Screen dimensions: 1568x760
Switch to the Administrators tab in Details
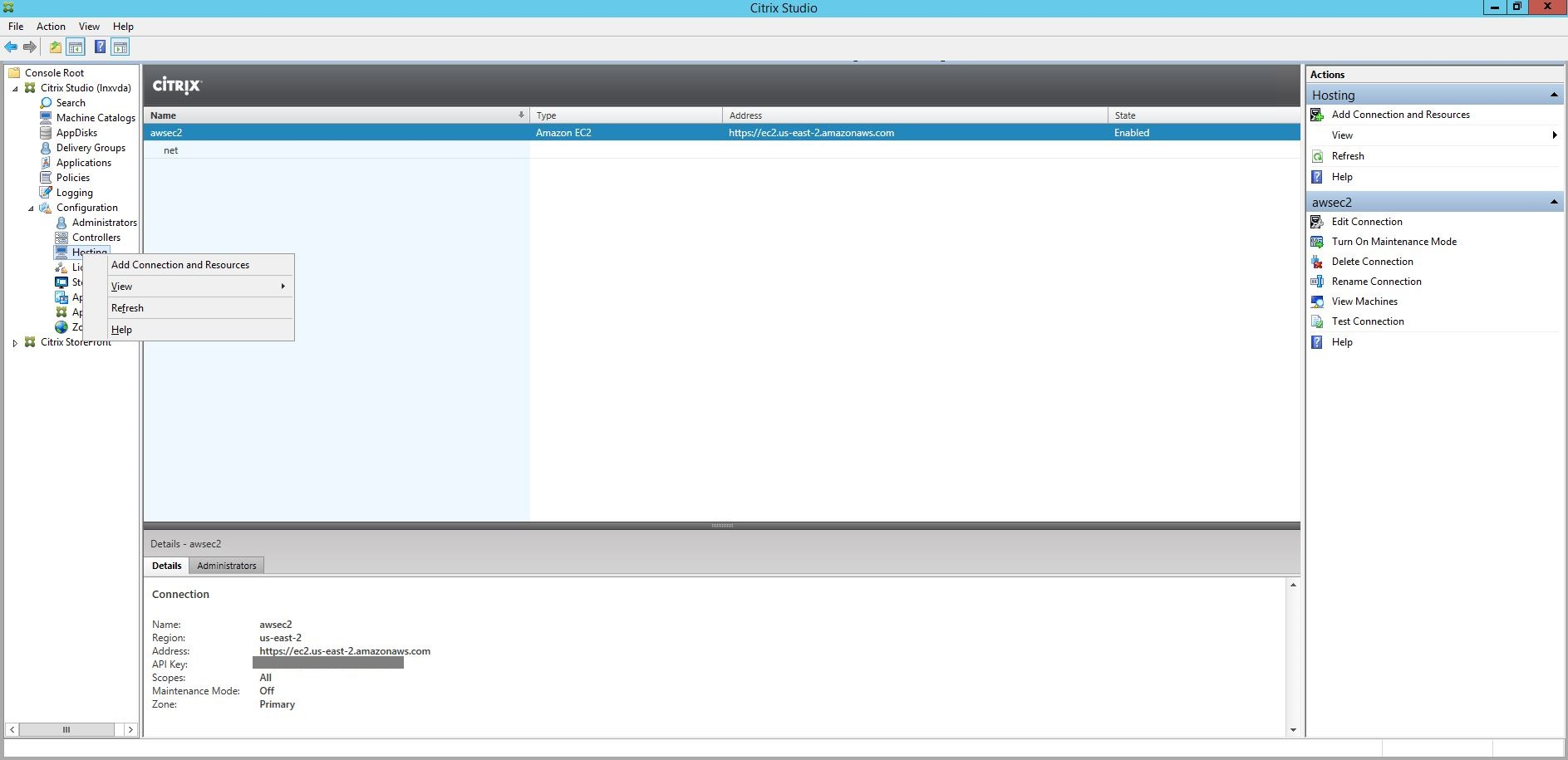[227, 566]
